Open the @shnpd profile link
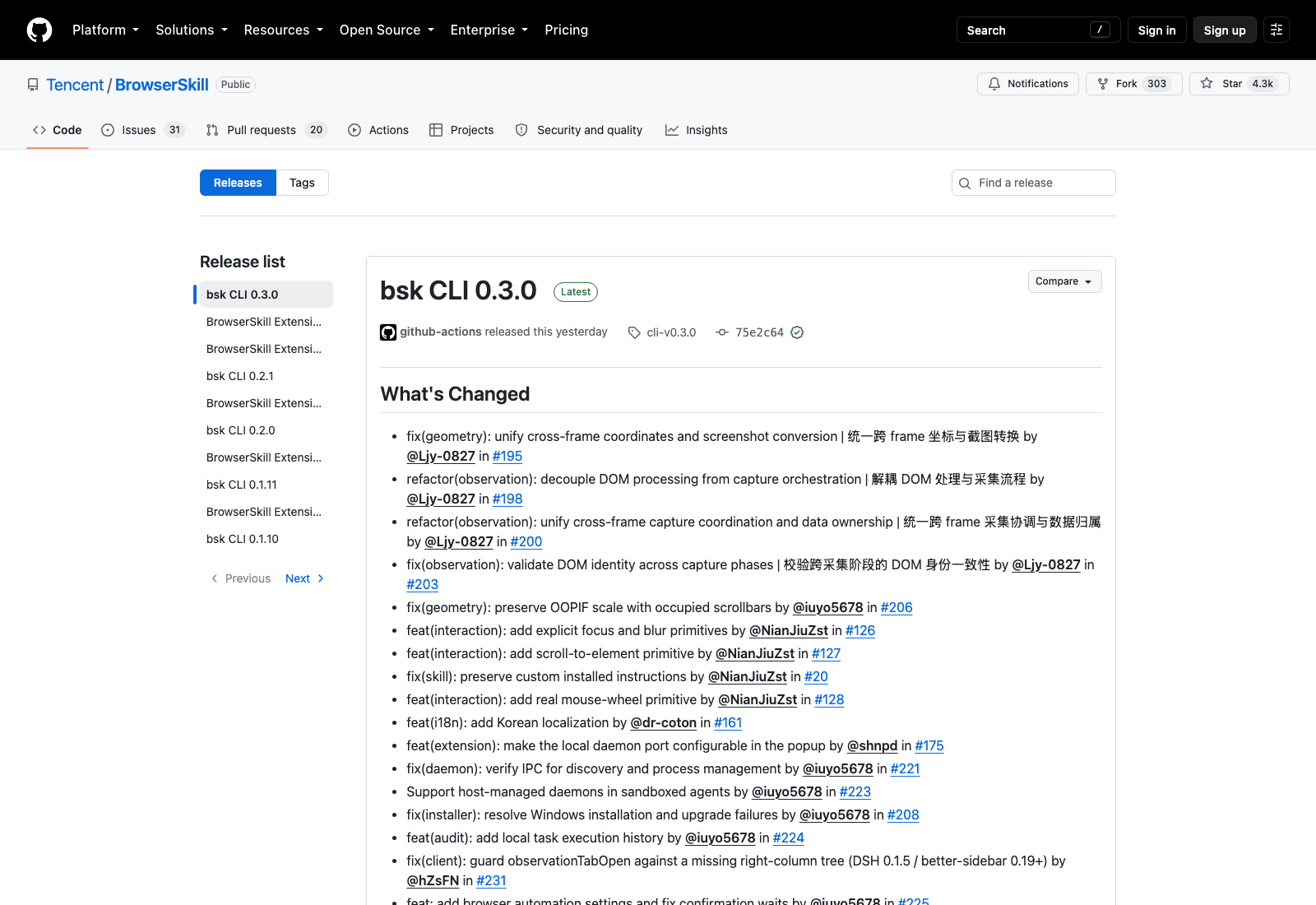 click(x=872, y=745)
